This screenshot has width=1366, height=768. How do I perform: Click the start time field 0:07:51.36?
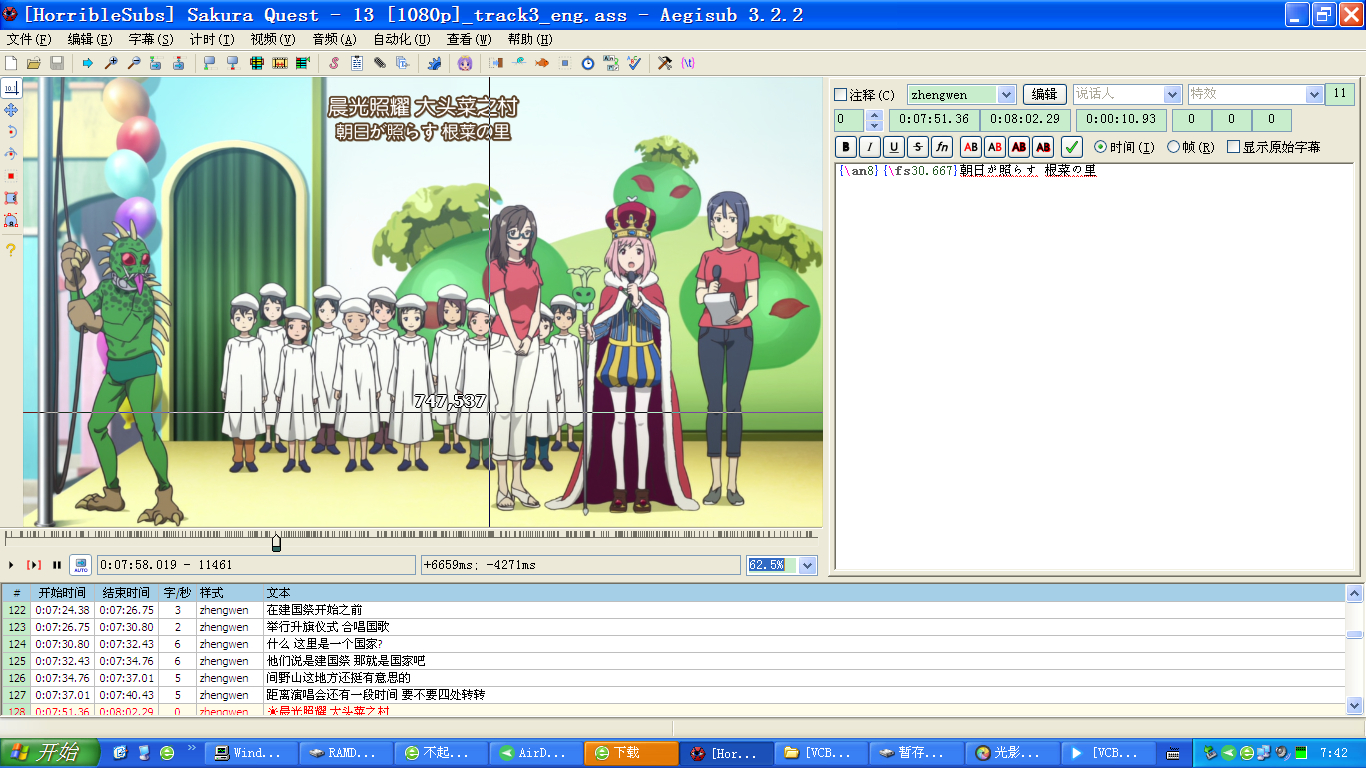click(x=933, y=119)
